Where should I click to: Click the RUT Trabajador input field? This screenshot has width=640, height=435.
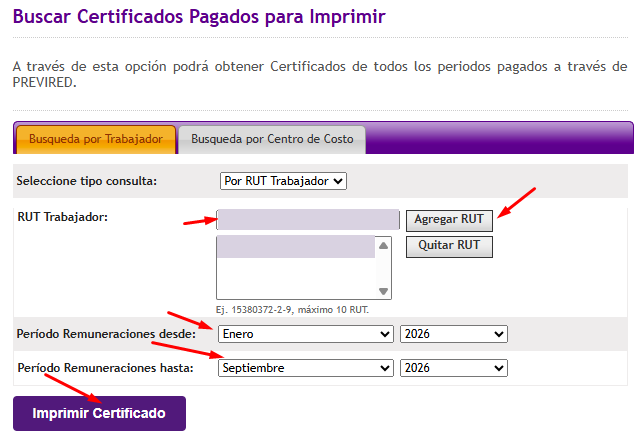308,220
